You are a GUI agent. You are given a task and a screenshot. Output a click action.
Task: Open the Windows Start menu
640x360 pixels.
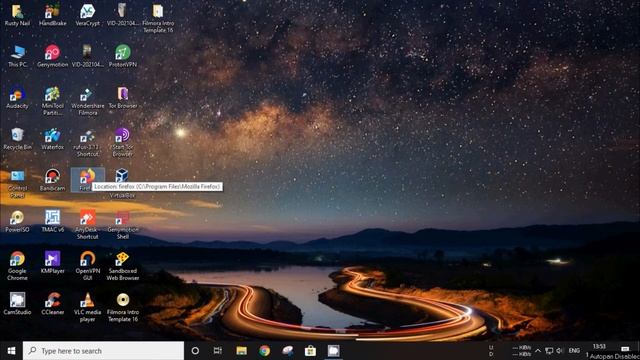(x=11, y=351)
